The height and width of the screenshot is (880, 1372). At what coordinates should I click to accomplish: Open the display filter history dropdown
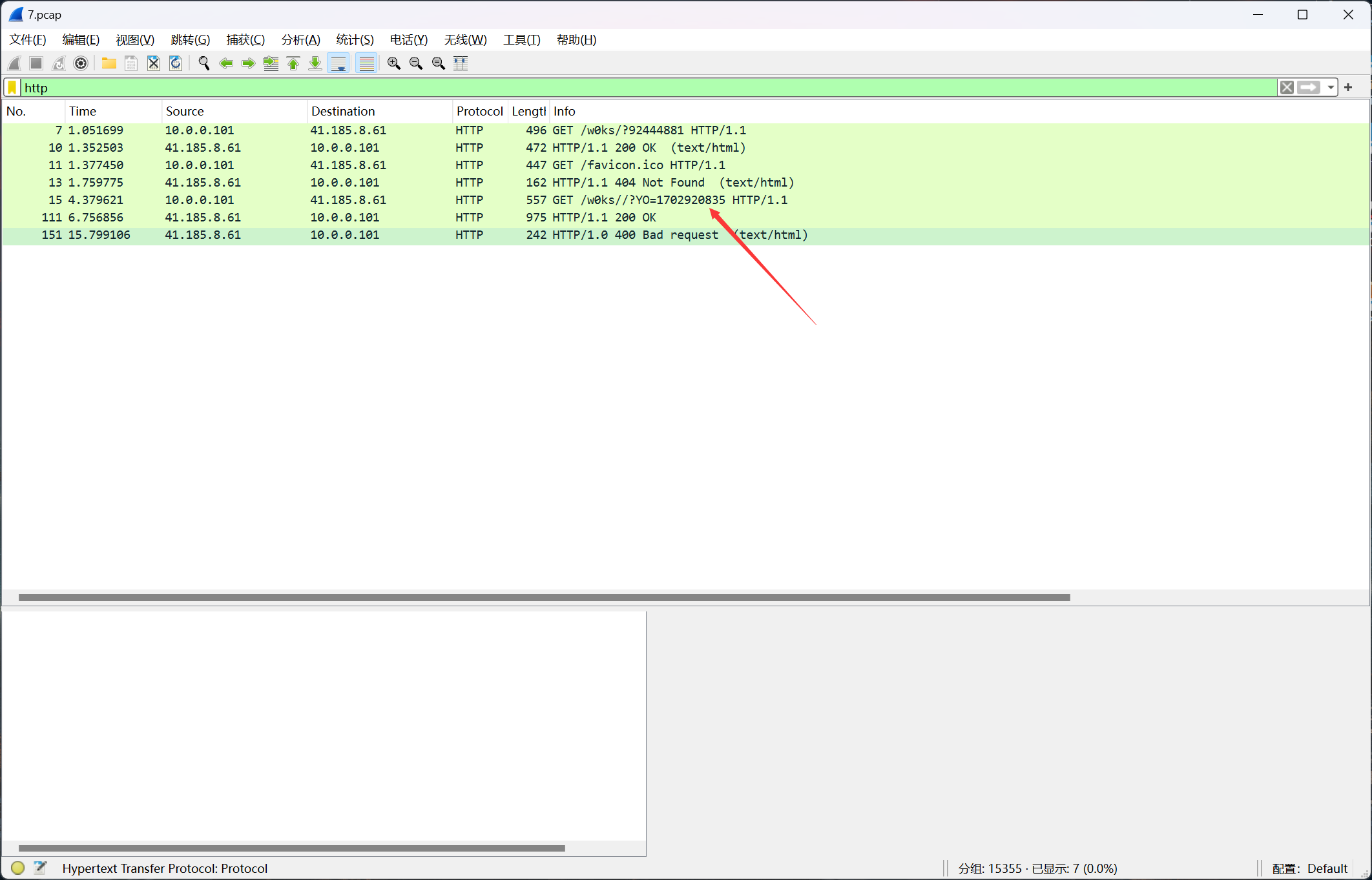click(1331, 88)
